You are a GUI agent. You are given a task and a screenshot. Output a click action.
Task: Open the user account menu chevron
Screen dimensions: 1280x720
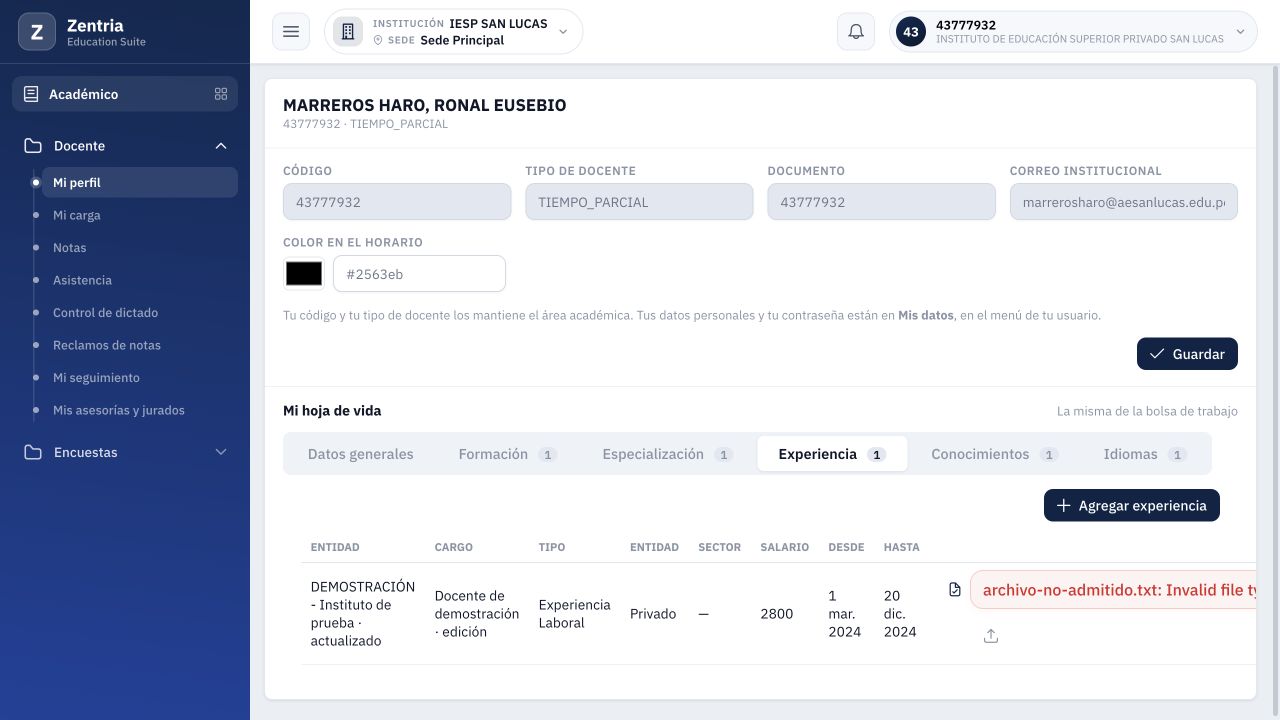[1241, 32]
